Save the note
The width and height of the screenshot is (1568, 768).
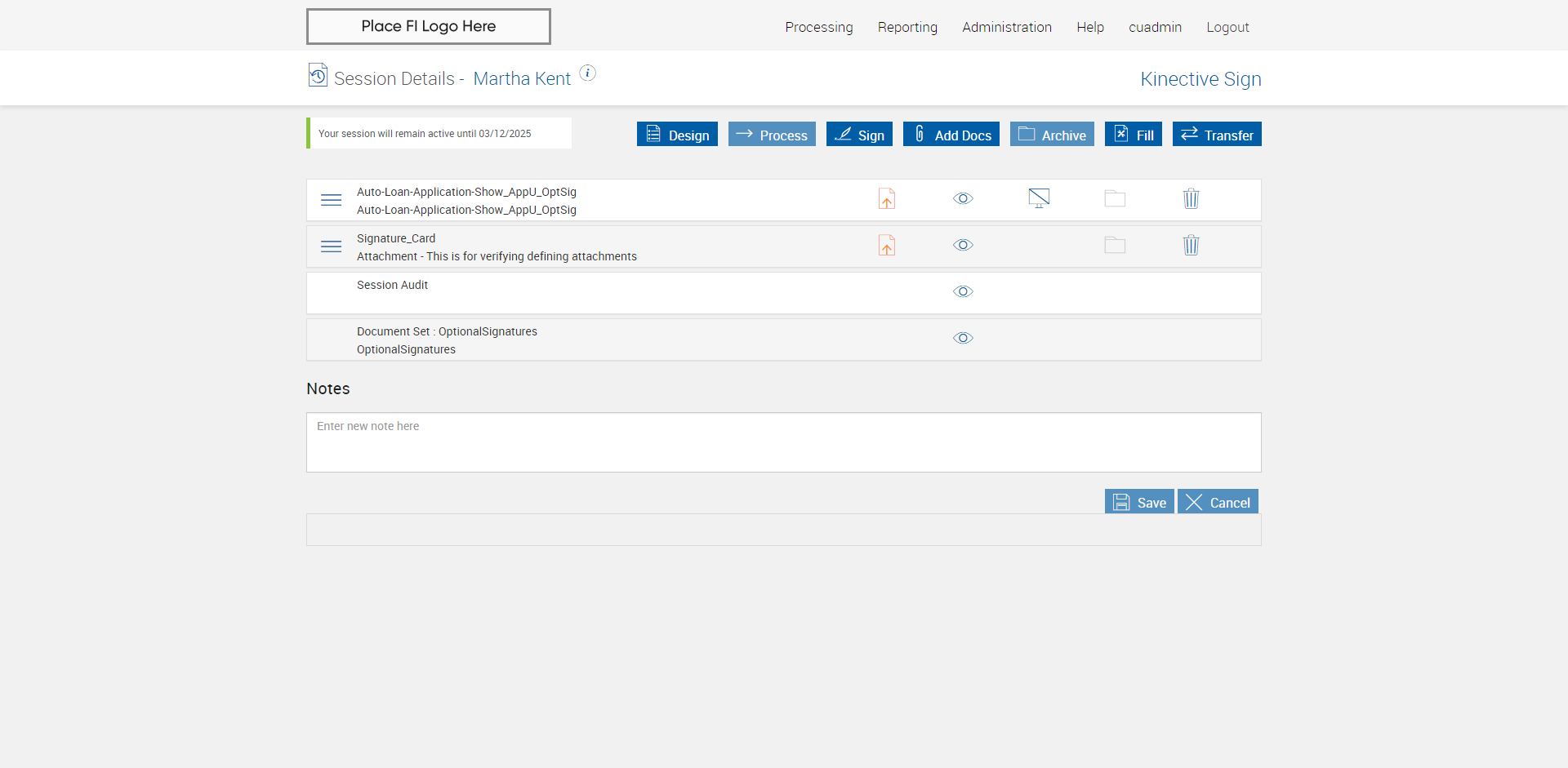[x=1139, y=501]
